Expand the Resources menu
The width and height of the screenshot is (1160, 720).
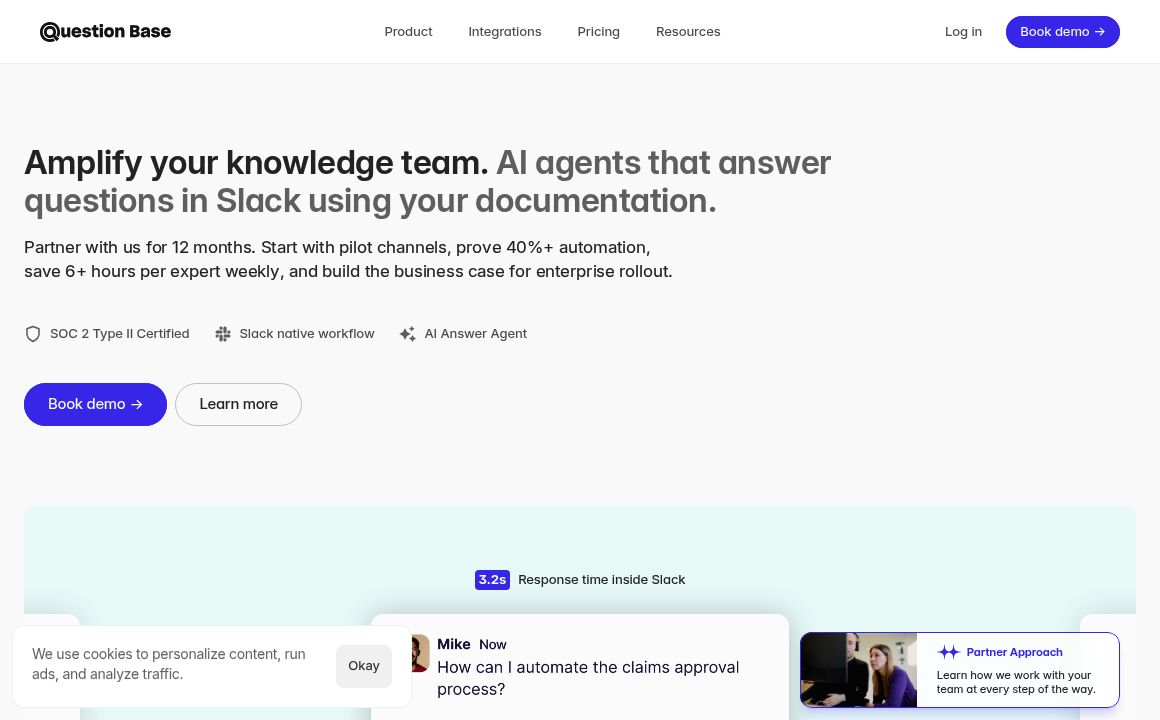(x=688, y=32)
